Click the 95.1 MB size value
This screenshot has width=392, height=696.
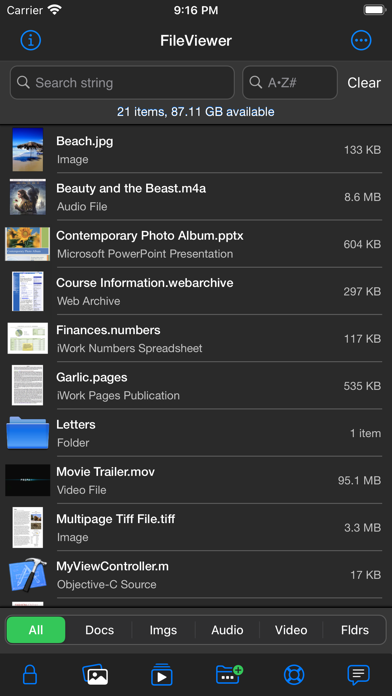(360, 480)
